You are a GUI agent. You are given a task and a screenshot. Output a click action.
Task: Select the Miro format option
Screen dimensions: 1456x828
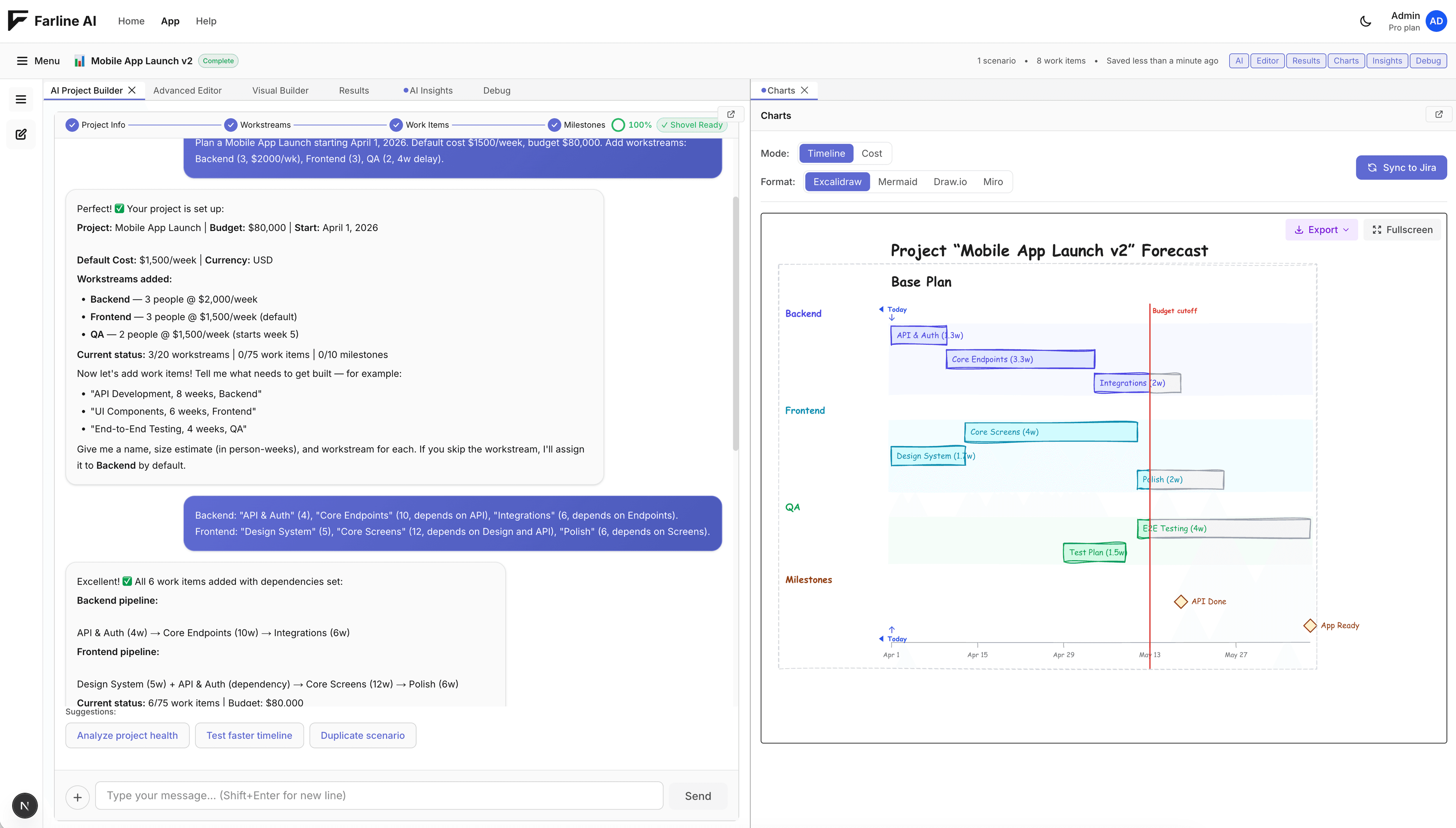[x=993, y=181]
